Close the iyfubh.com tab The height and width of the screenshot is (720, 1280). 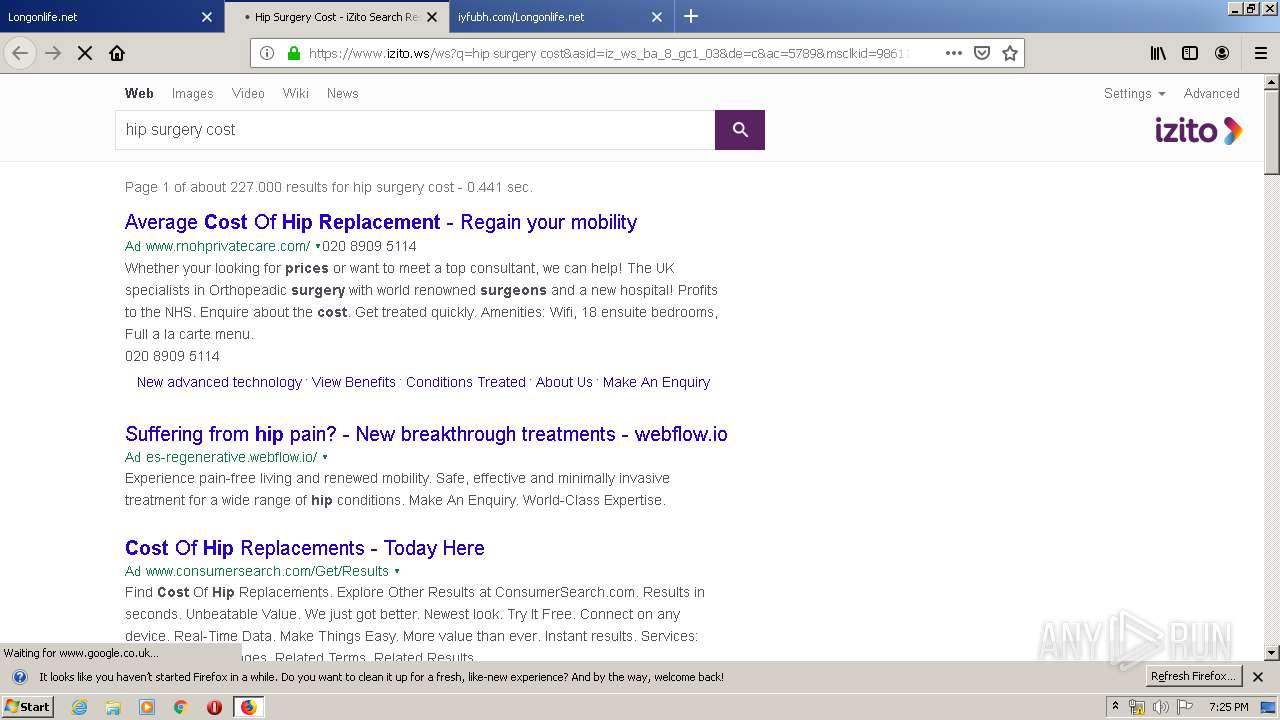[x=657, y=17]
